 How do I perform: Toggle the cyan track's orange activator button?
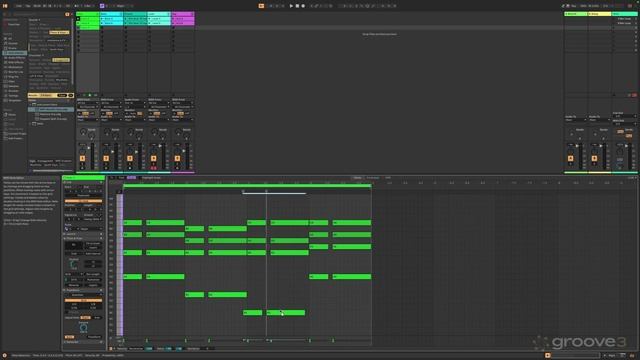click(x=106, y=158)
